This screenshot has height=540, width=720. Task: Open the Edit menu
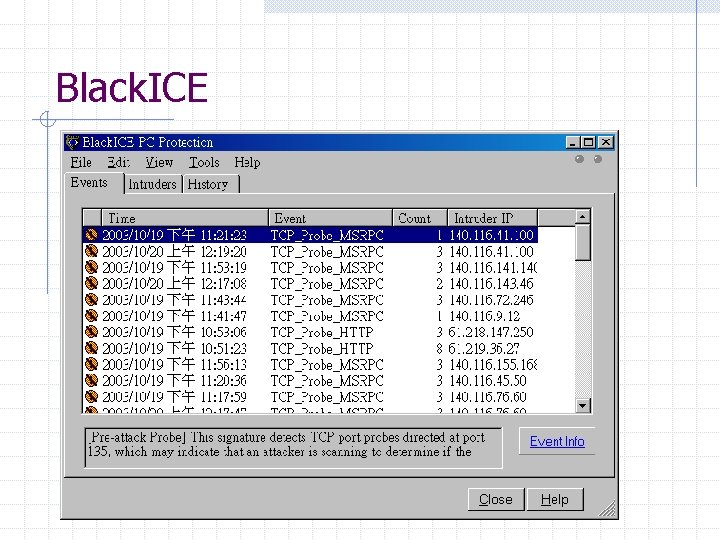click(118, 163)
